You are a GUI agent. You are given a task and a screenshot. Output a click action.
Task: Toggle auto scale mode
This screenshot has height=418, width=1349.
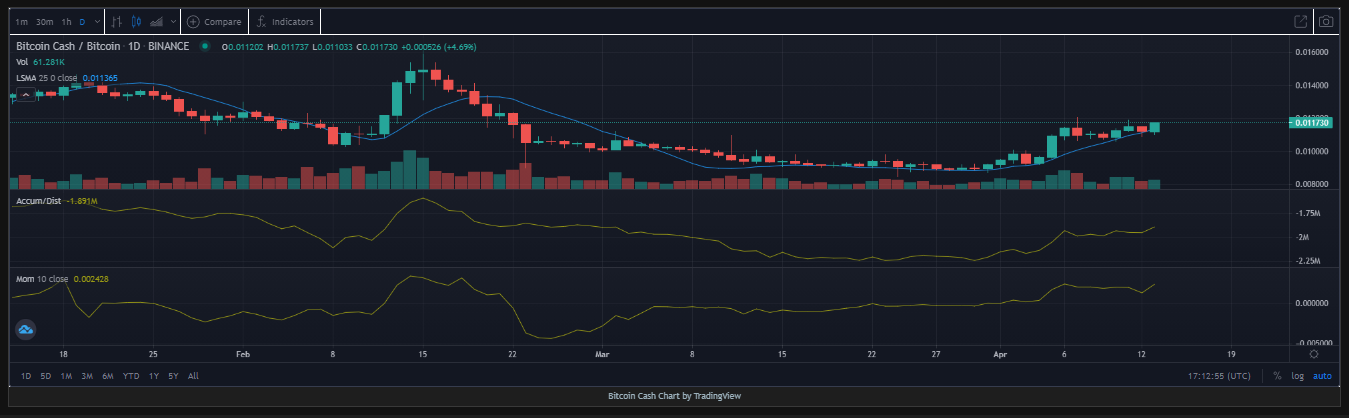1322,376
